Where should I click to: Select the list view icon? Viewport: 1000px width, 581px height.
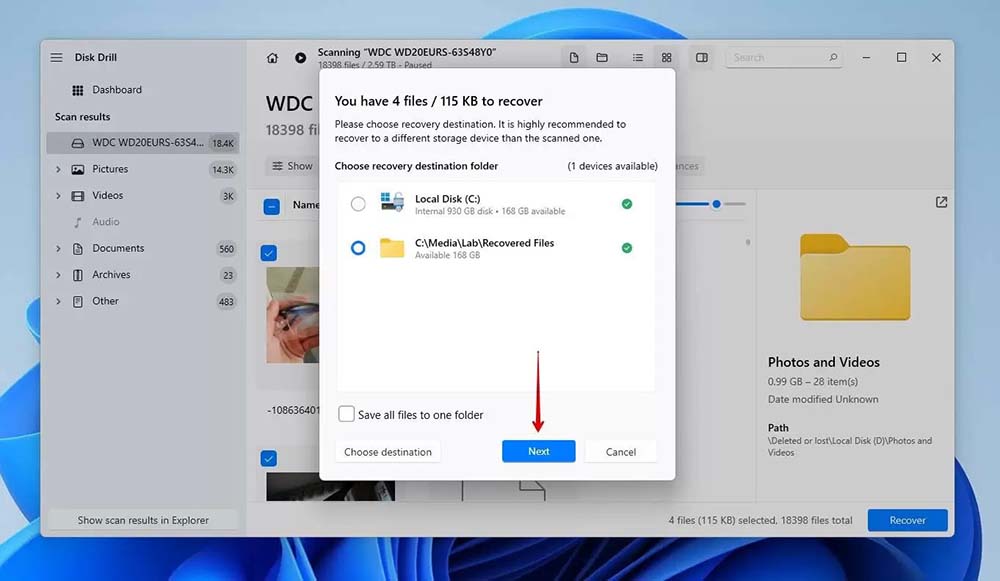point(638,58)
